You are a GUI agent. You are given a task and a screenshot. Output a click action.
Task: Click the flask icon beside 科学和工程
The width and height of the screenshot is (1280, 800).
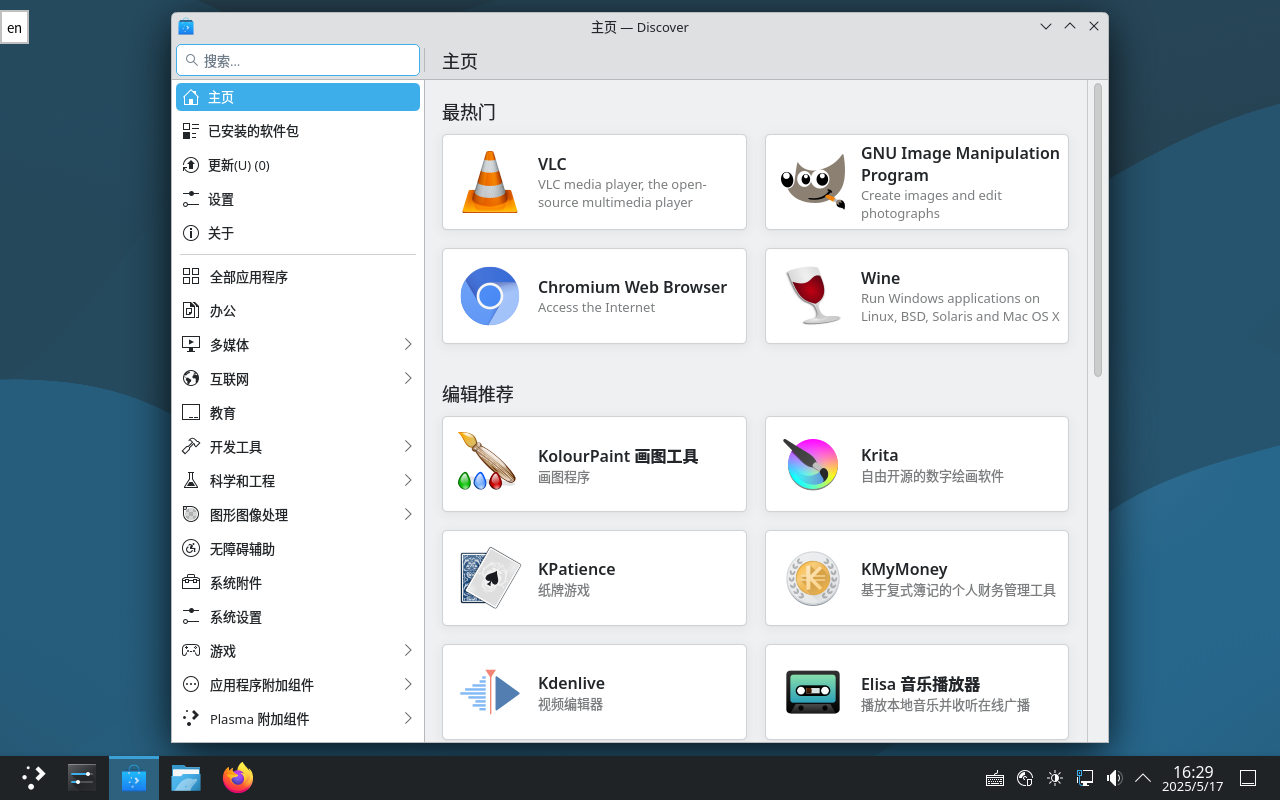tap(191, 481)
